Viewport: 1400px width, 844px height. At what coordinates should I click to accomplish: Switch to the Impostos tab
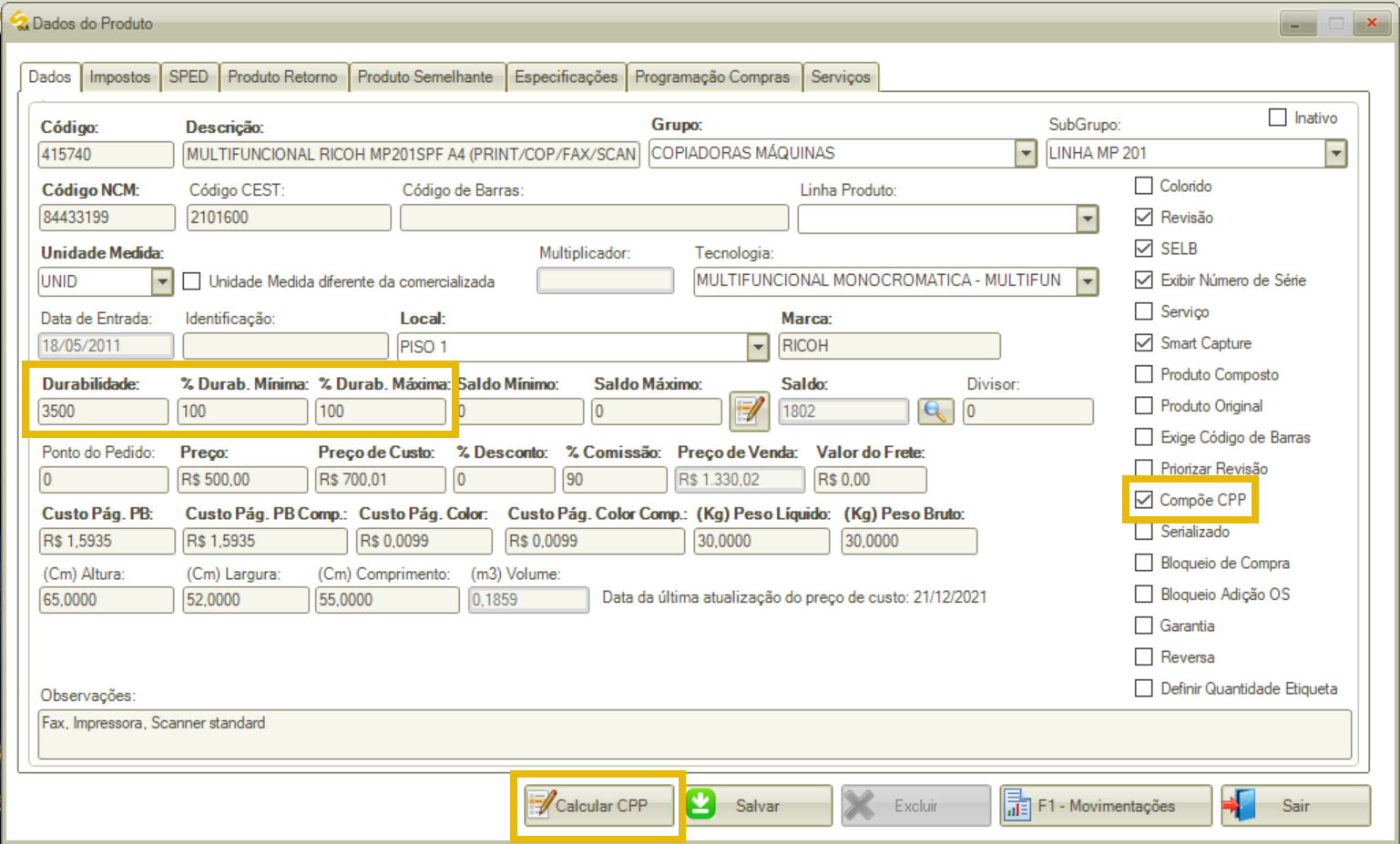(119, 77)
